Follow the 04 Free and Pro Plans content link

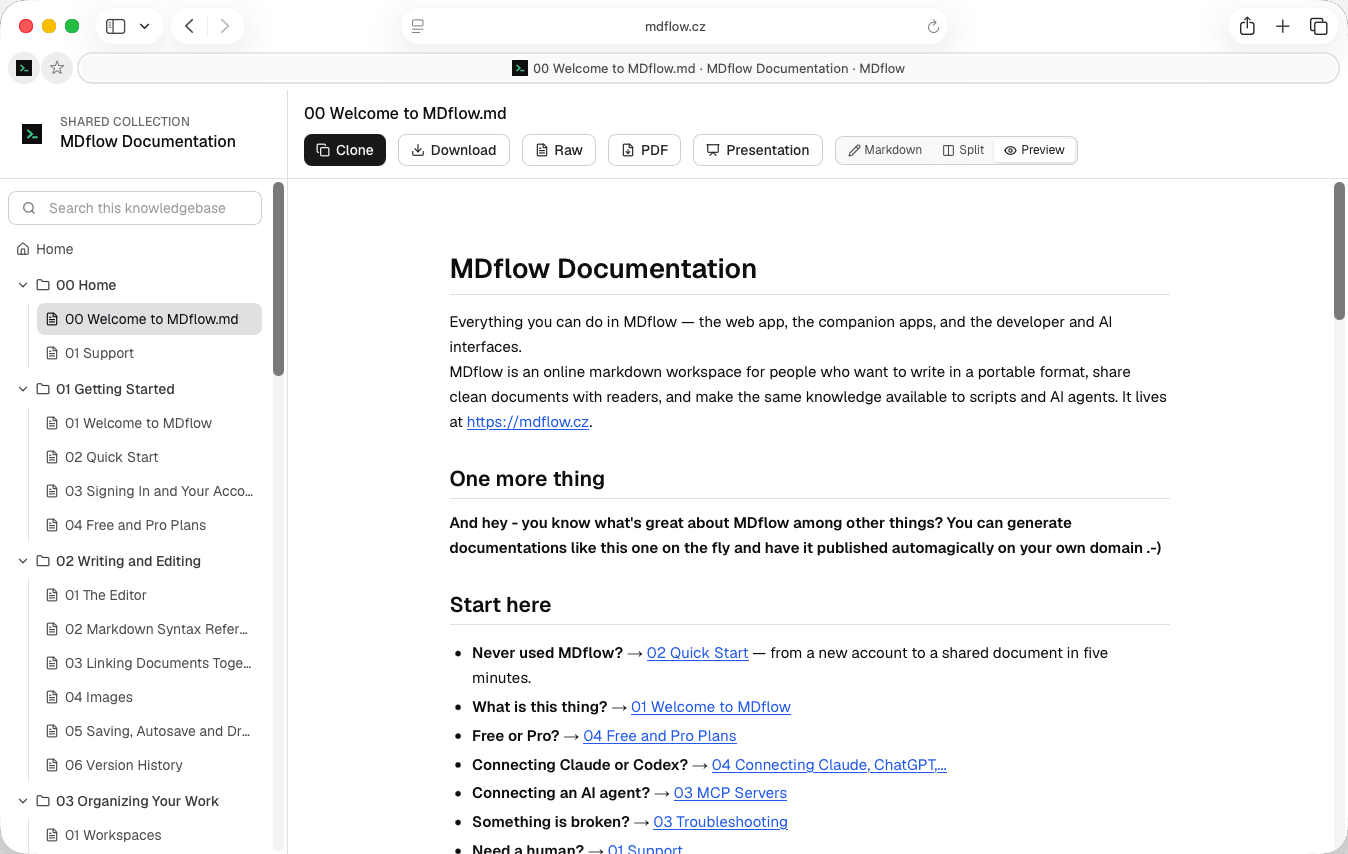click(660, 736)
